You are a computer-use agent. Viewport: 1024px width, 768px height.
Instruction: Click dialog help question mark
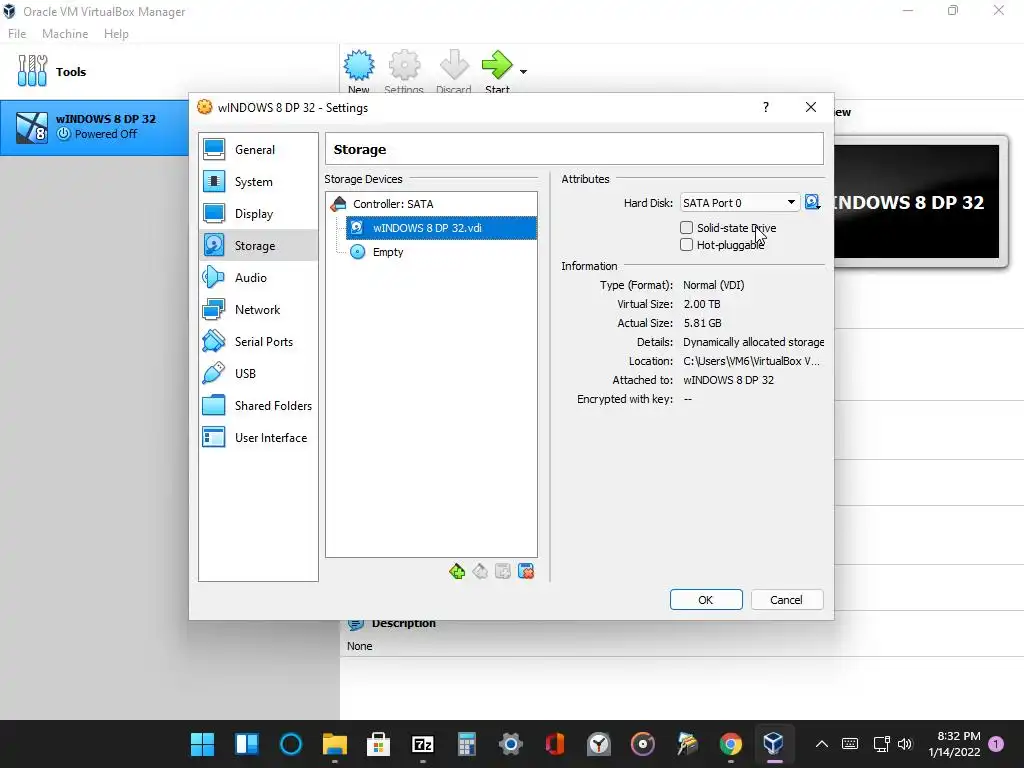coord(766,107)
